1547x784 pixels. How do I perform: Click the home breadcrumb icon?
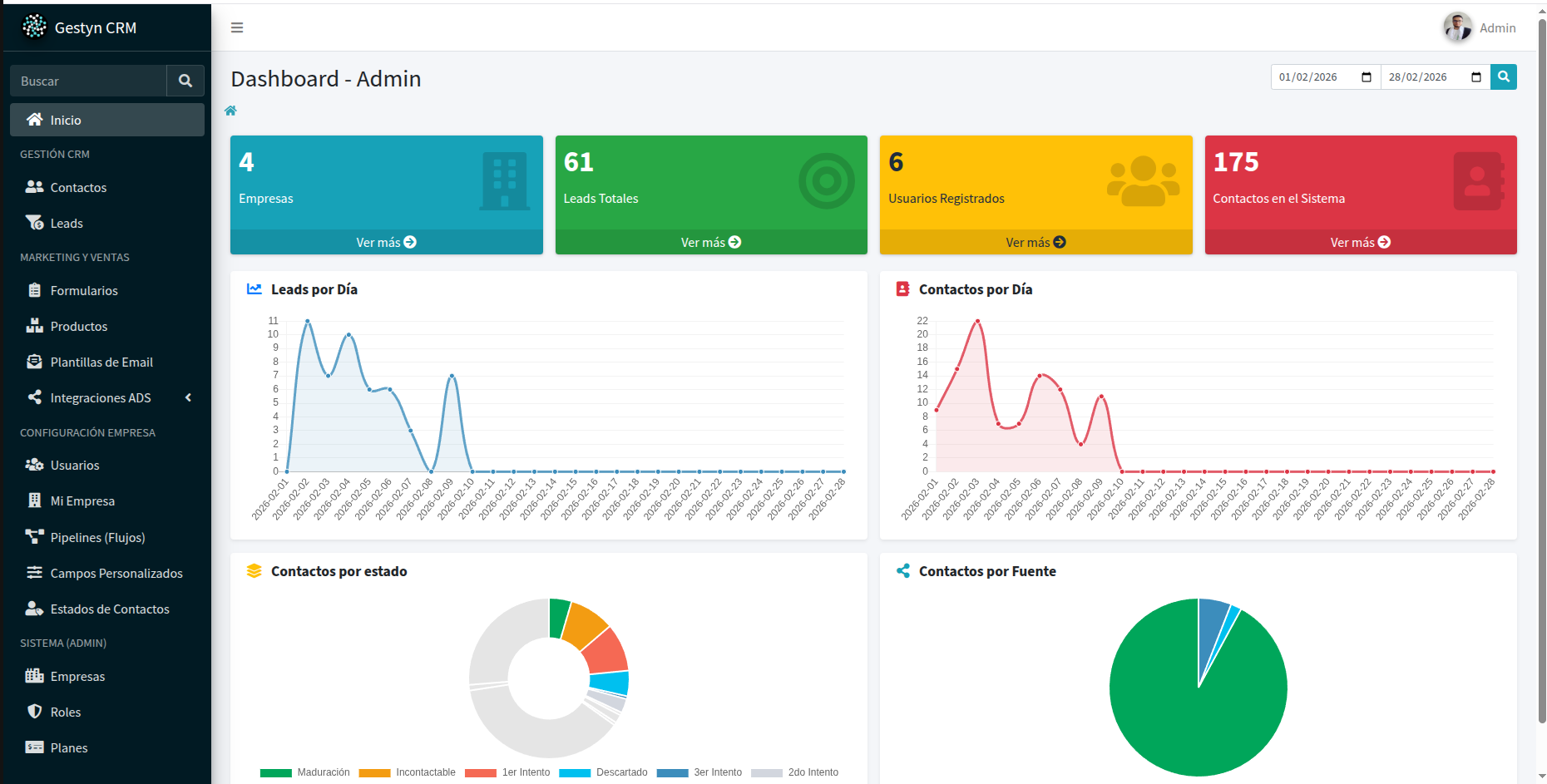click(x=230, y=111)
